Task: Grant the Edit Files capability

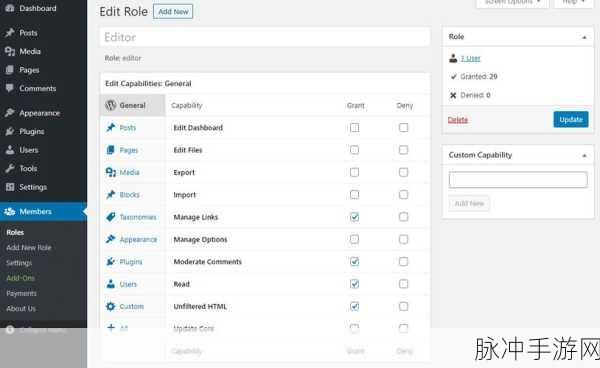Action: [355, 150]
